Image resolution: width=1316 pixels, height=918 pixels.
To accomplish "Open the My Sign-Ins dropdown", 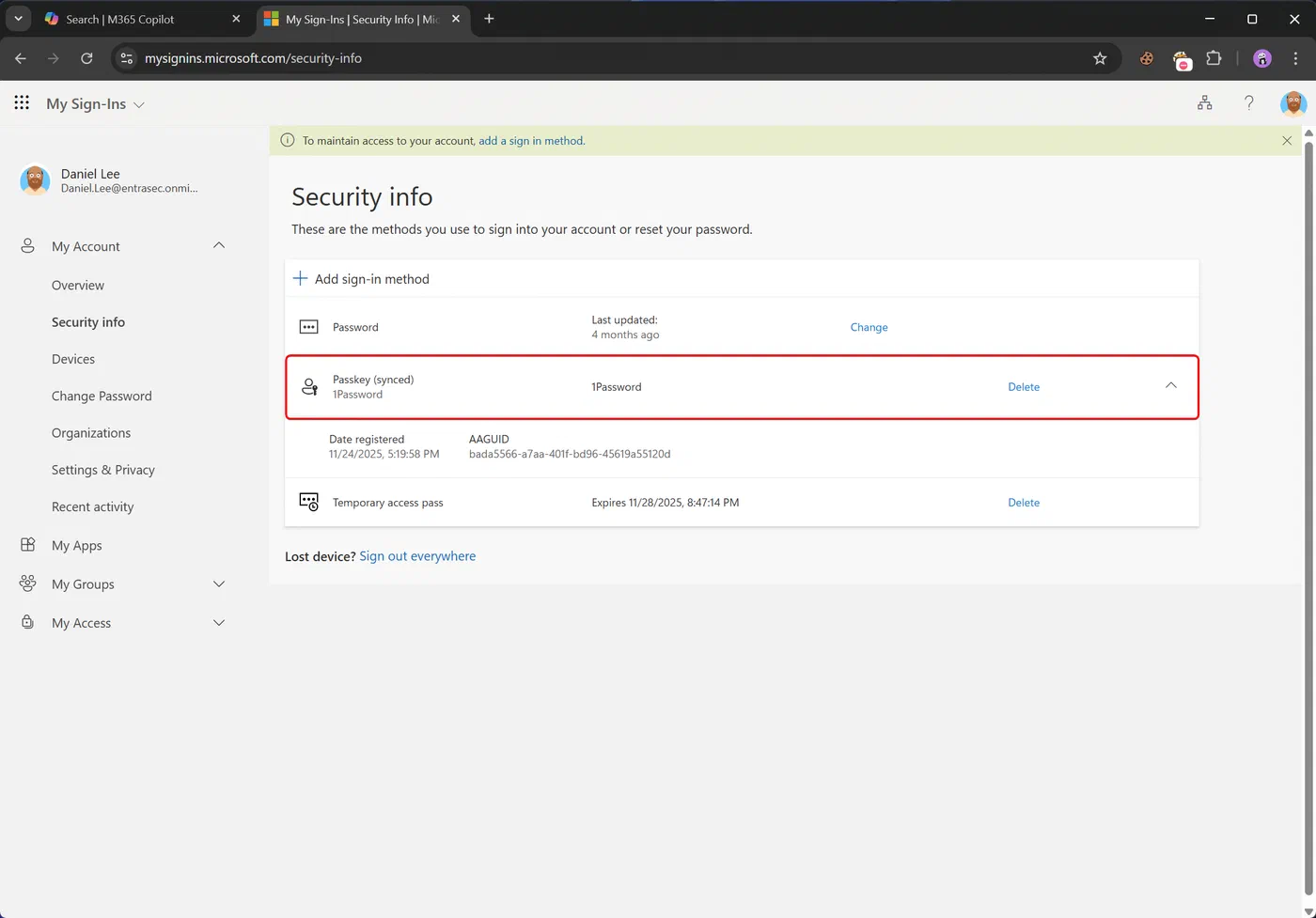I will [95, 104].
